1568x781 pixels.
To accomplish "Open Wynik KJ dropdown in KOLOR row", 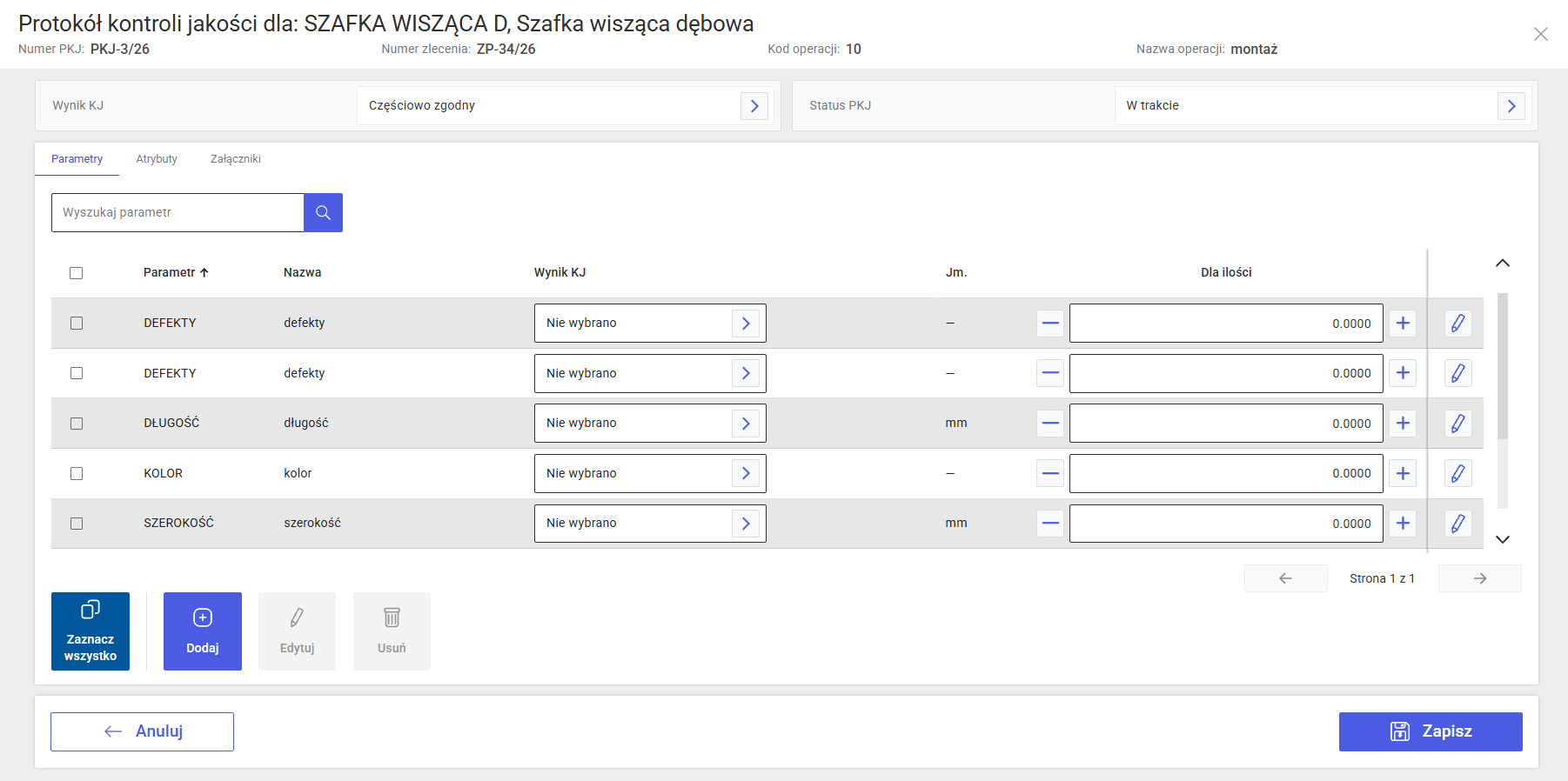I will [650, 473].
